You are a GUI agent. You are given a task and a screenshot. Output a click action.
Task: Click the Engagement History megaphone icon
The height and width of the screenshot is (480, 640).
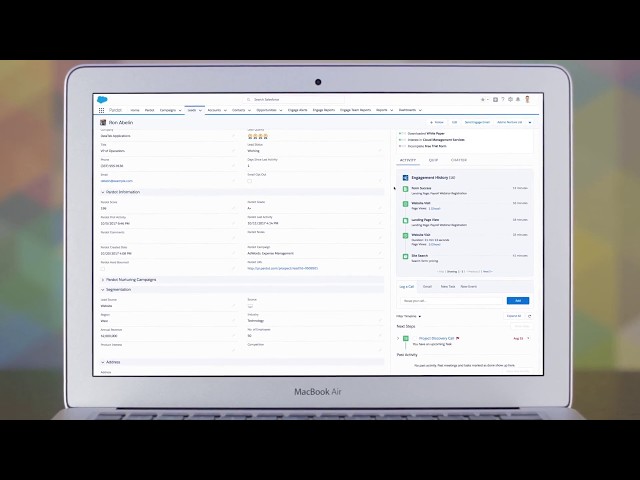(405, 178)
